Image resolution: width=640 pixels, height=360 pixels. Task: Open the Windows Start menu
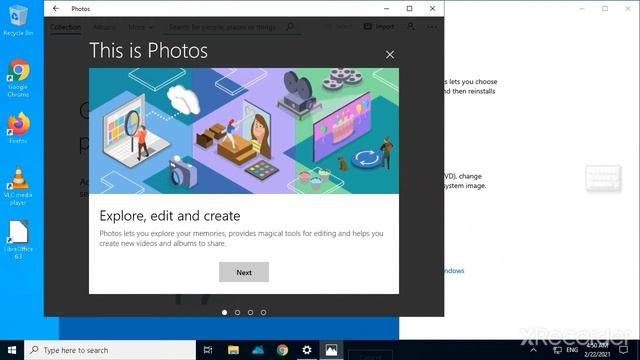click(x=12, y=350)
